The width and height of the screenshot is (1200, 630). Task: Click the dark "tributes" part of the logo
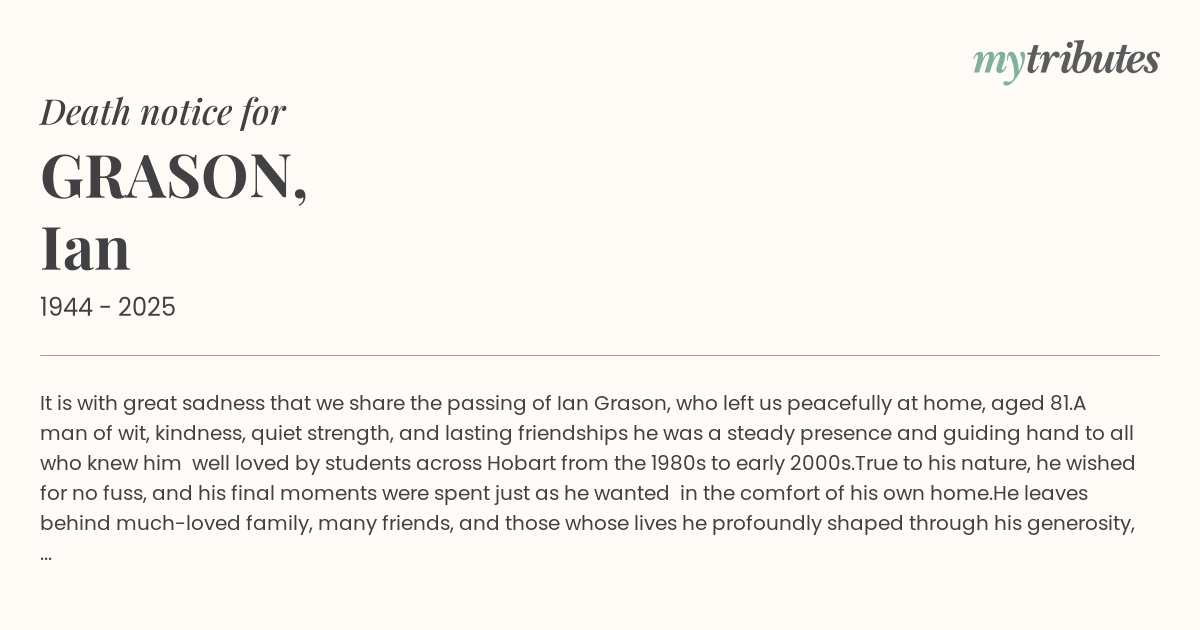point(1092,59)
